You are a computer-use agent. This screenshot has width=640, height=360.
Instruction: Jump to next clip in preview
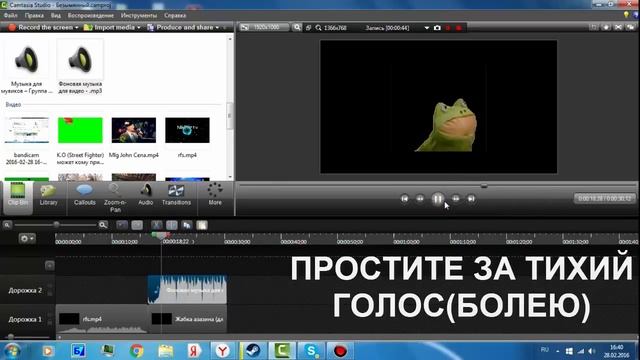(x=471, y=199)
